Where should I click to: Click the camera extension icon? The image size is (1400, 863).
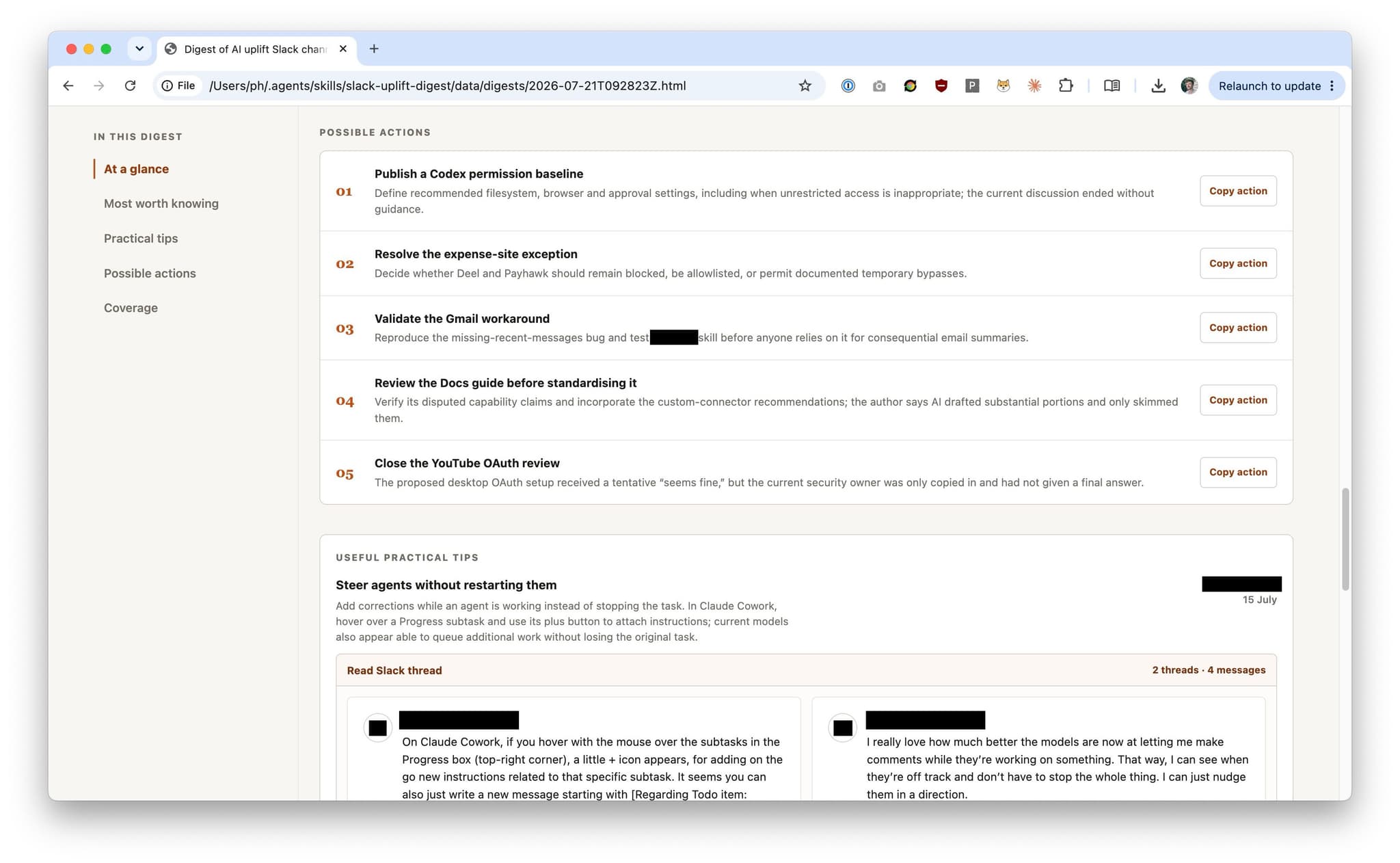pyautogui.click(x=879, y=85)
